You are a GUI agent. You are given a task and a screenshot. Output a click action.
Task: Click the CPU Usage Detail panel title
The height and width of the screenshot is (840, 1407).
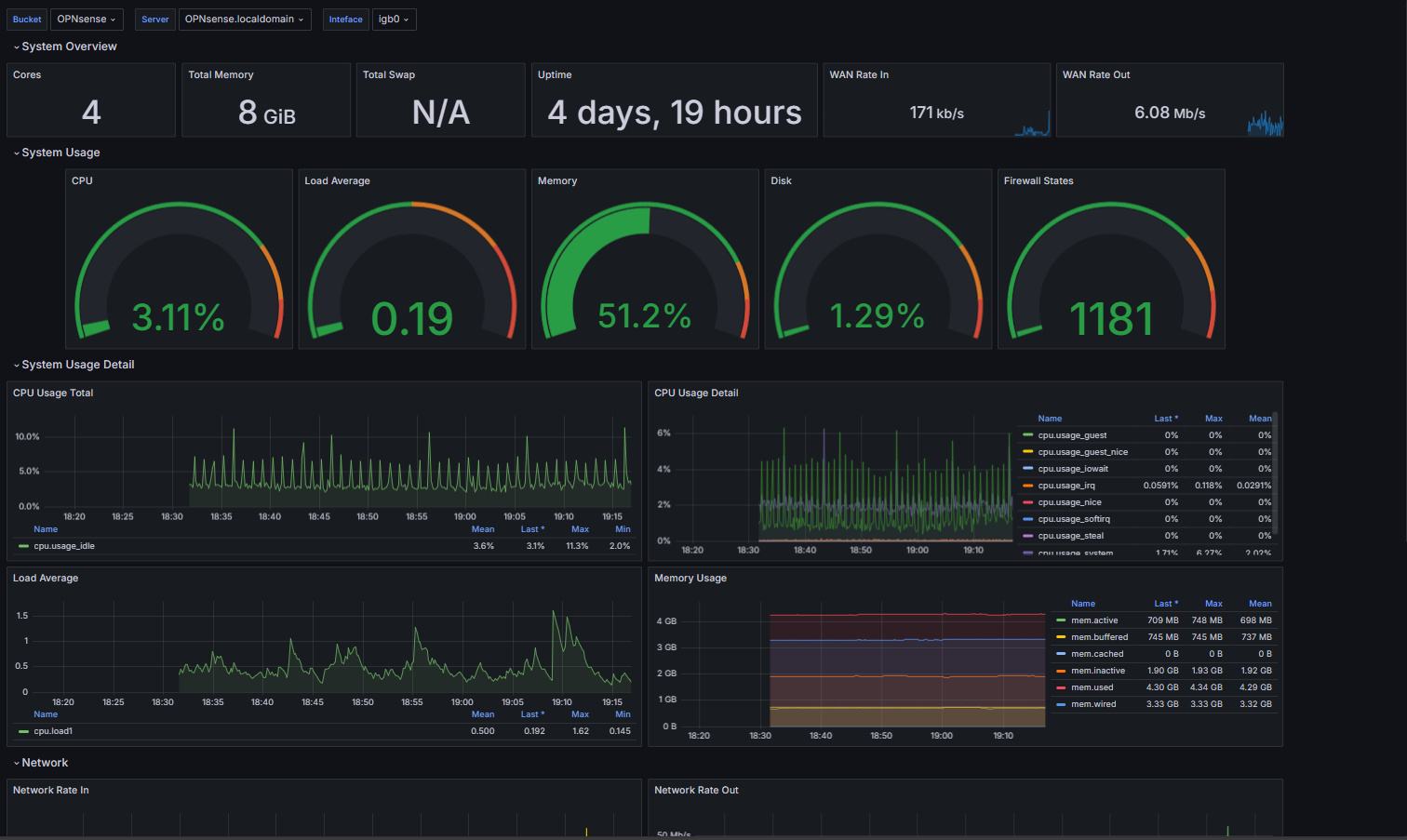696,393
